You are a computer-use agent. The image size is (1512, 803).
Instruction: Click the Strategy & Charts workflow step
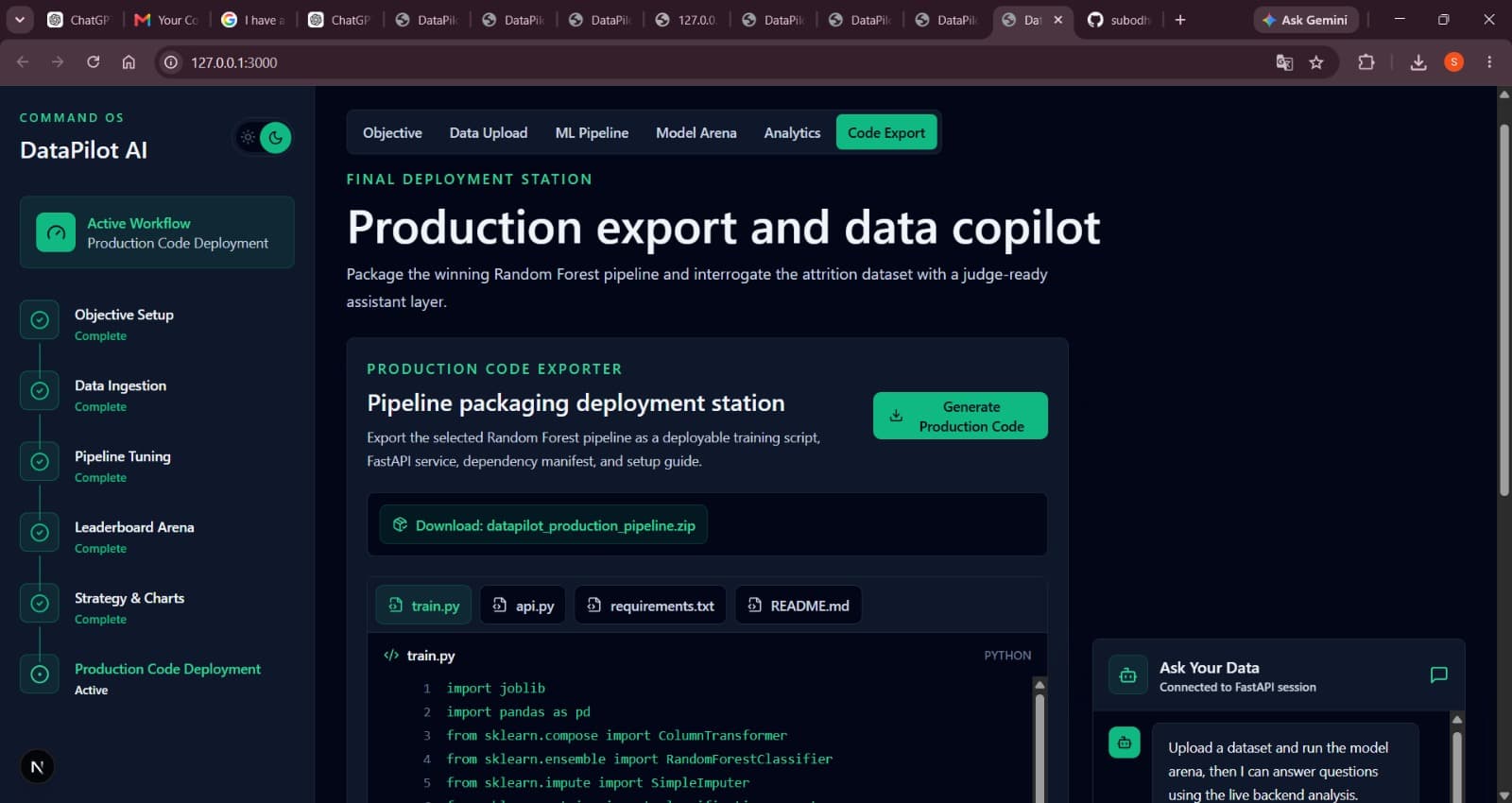(x=157, y=607)
